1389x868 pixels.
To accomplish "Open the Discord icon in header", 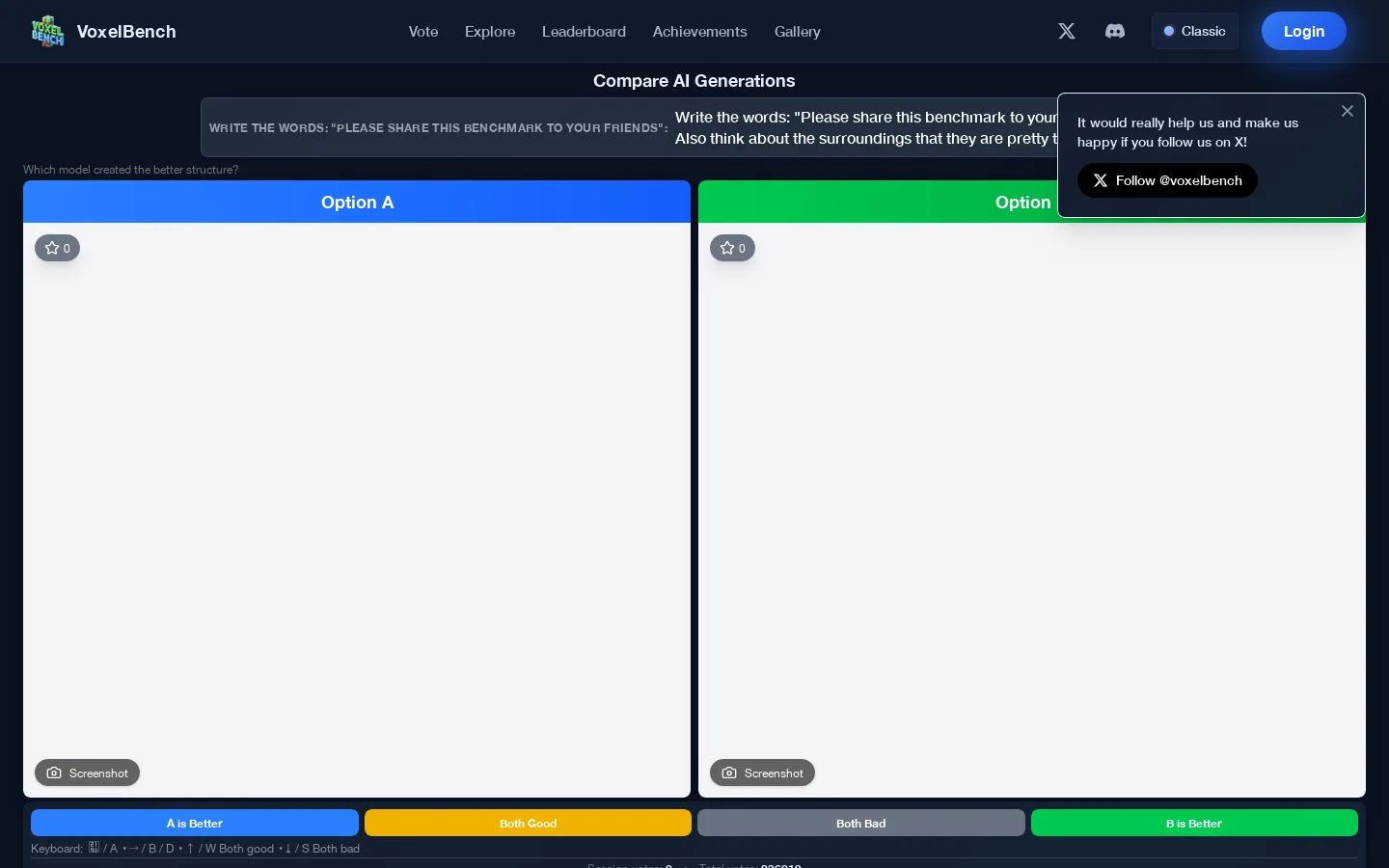I will tap(1115, 31).
